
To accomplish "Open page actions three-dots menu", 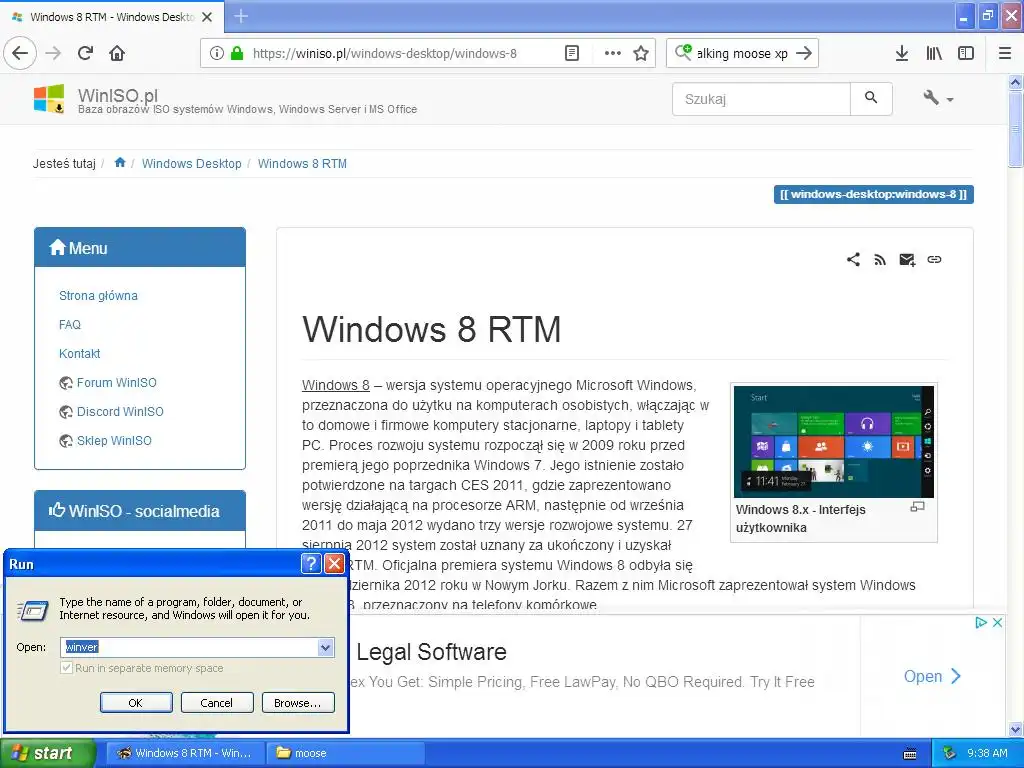I will 613,53.
